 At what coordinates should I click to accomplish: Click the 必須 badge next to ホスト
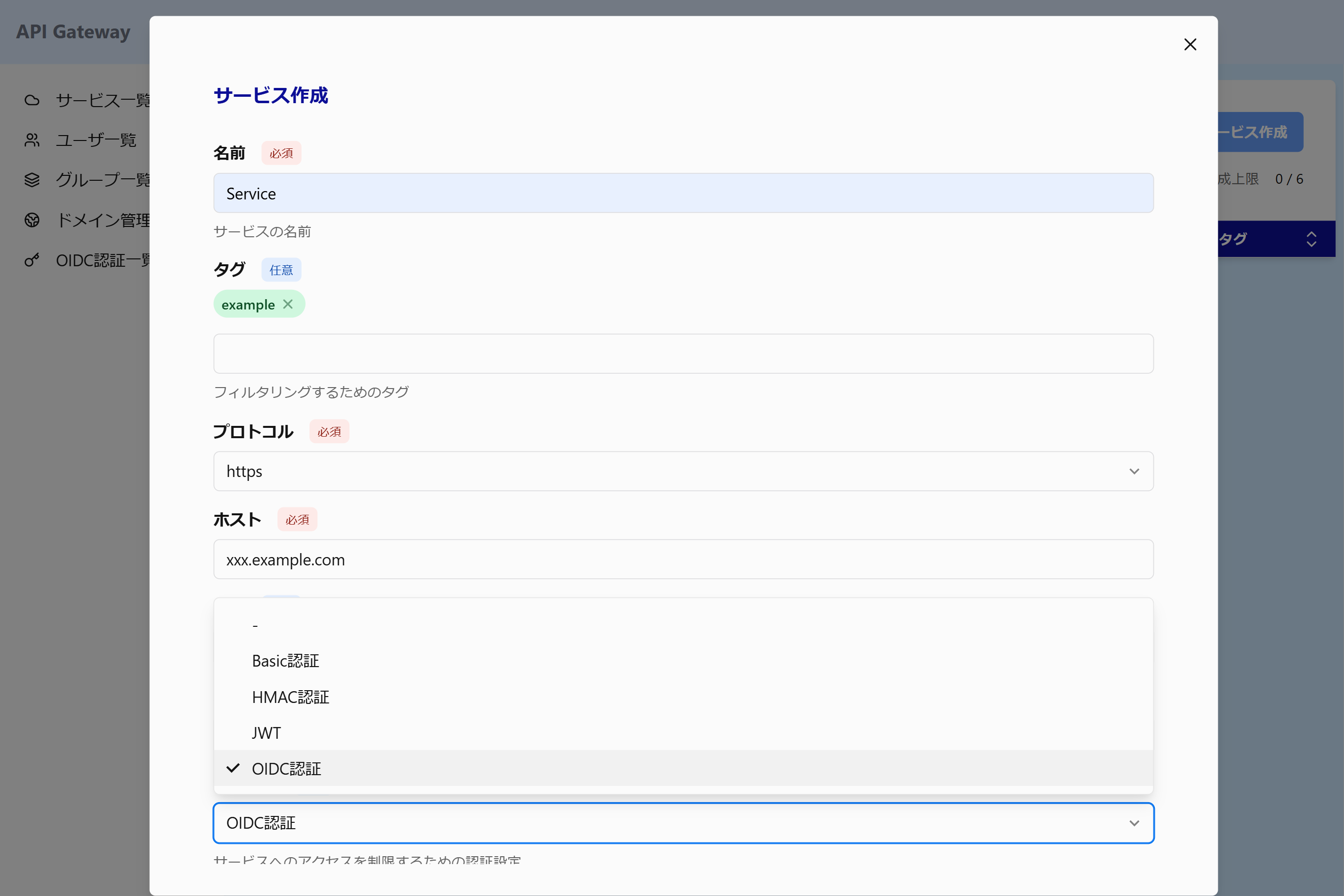[x=297, y=519]
